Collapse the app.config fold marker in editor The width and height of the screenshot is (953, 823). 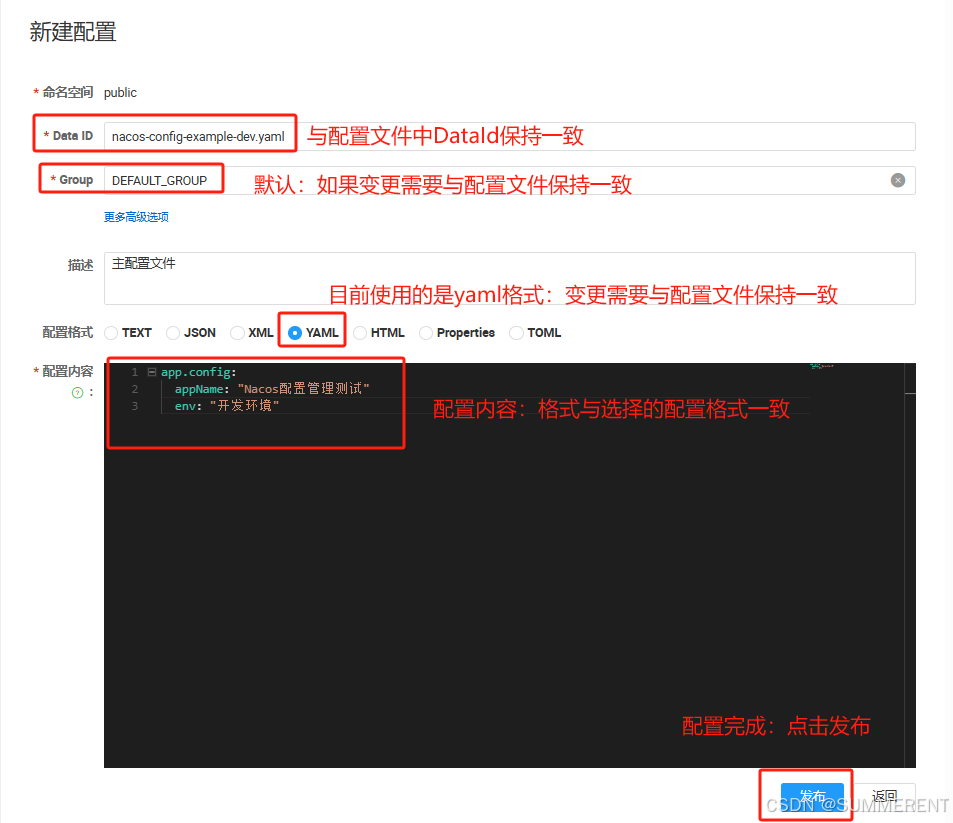click(152, 372)
